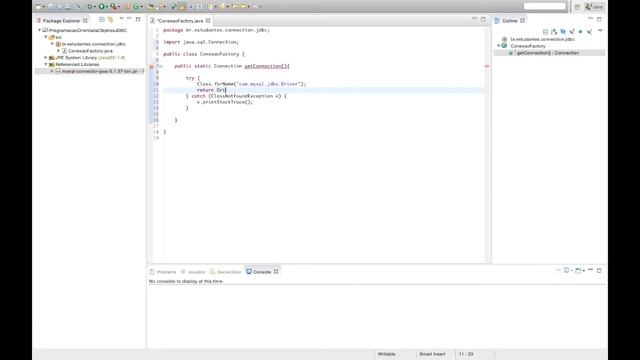Click the Print icon in the toolbar
Viewport: 640px width, 360px height.
pyautogui.click(x=68, y=7)
